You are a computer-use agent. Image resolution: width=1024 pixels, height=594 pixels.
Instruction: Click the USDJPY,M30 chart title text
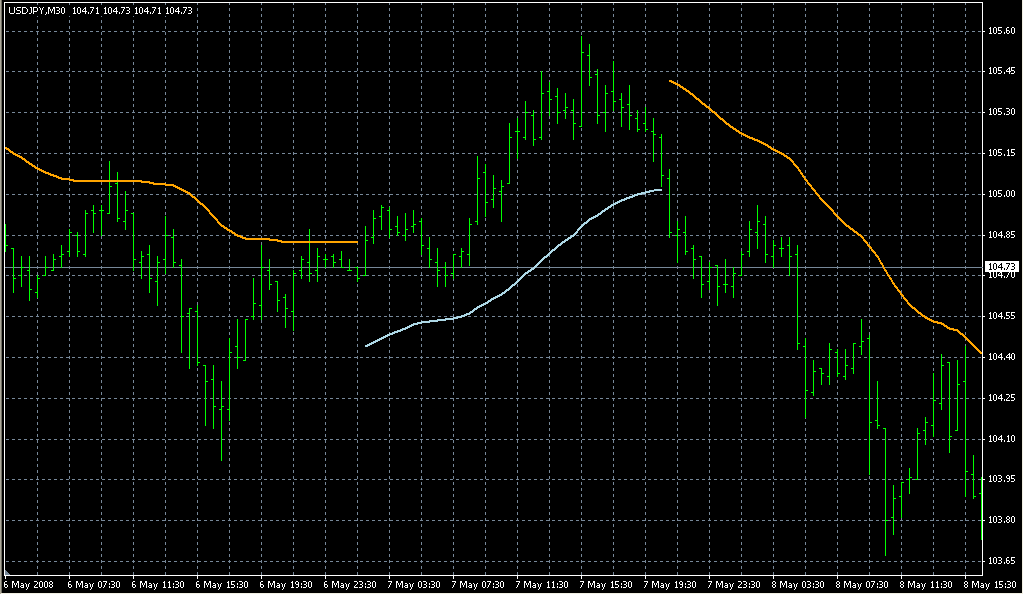tap(36, 10)
